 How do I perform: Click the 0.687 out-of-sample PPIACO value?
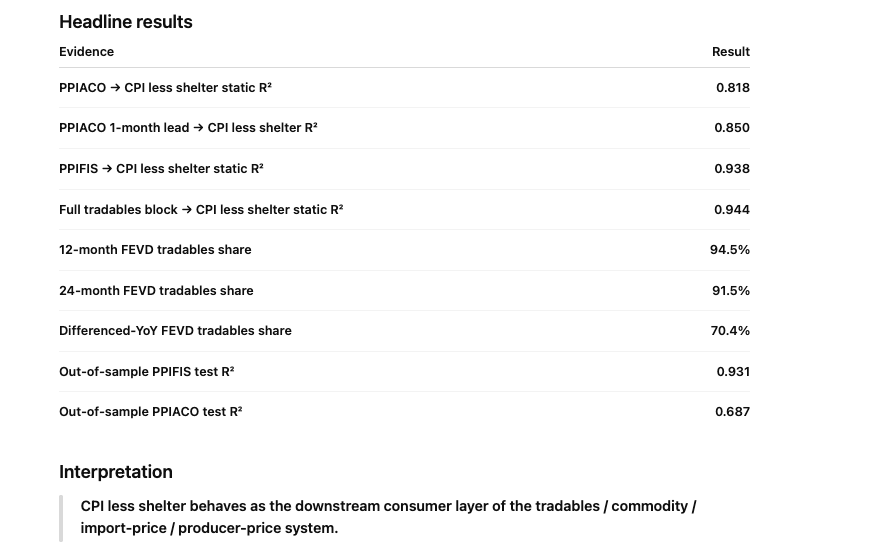(732, 412)
